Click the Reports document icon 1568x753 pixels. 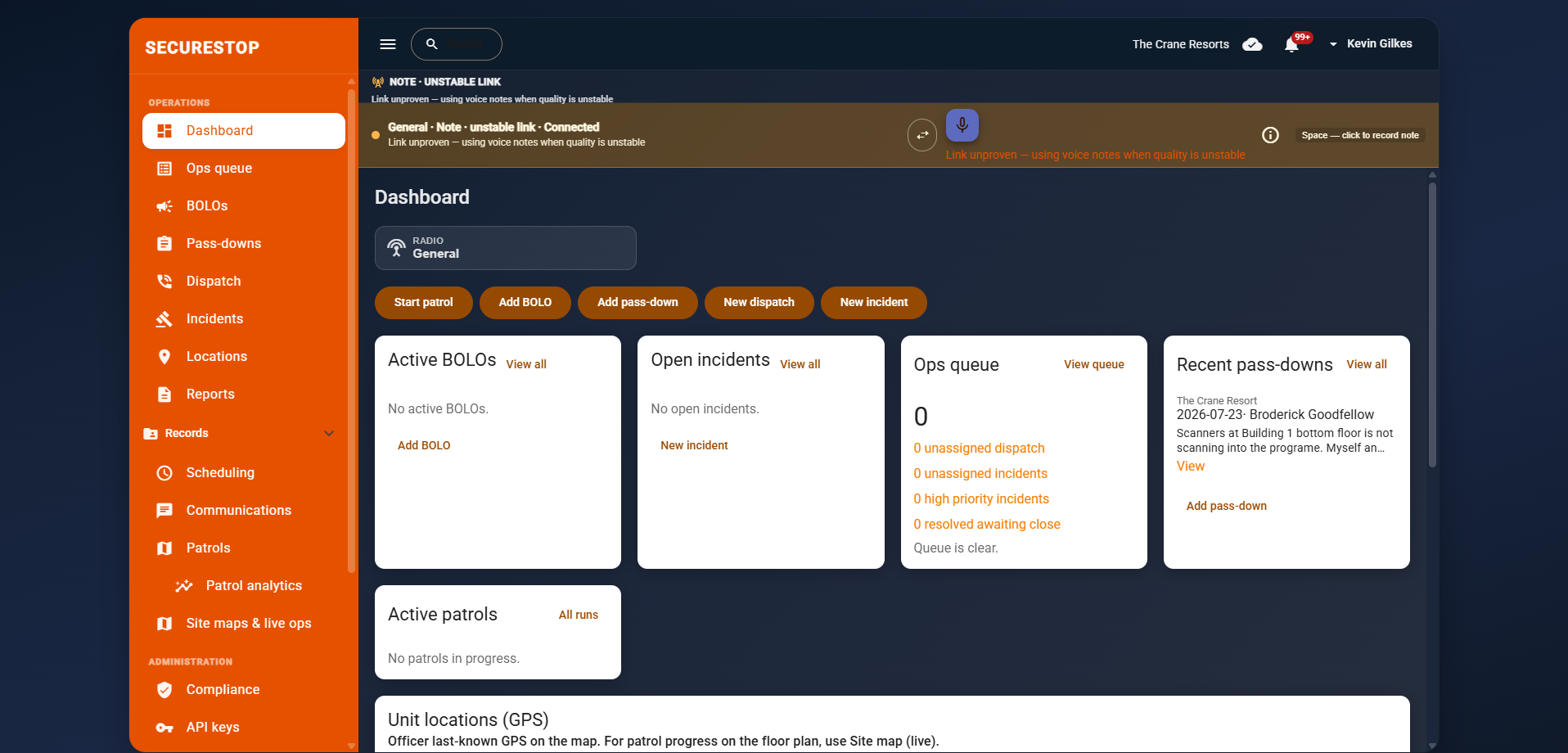(x=164, y=395)
